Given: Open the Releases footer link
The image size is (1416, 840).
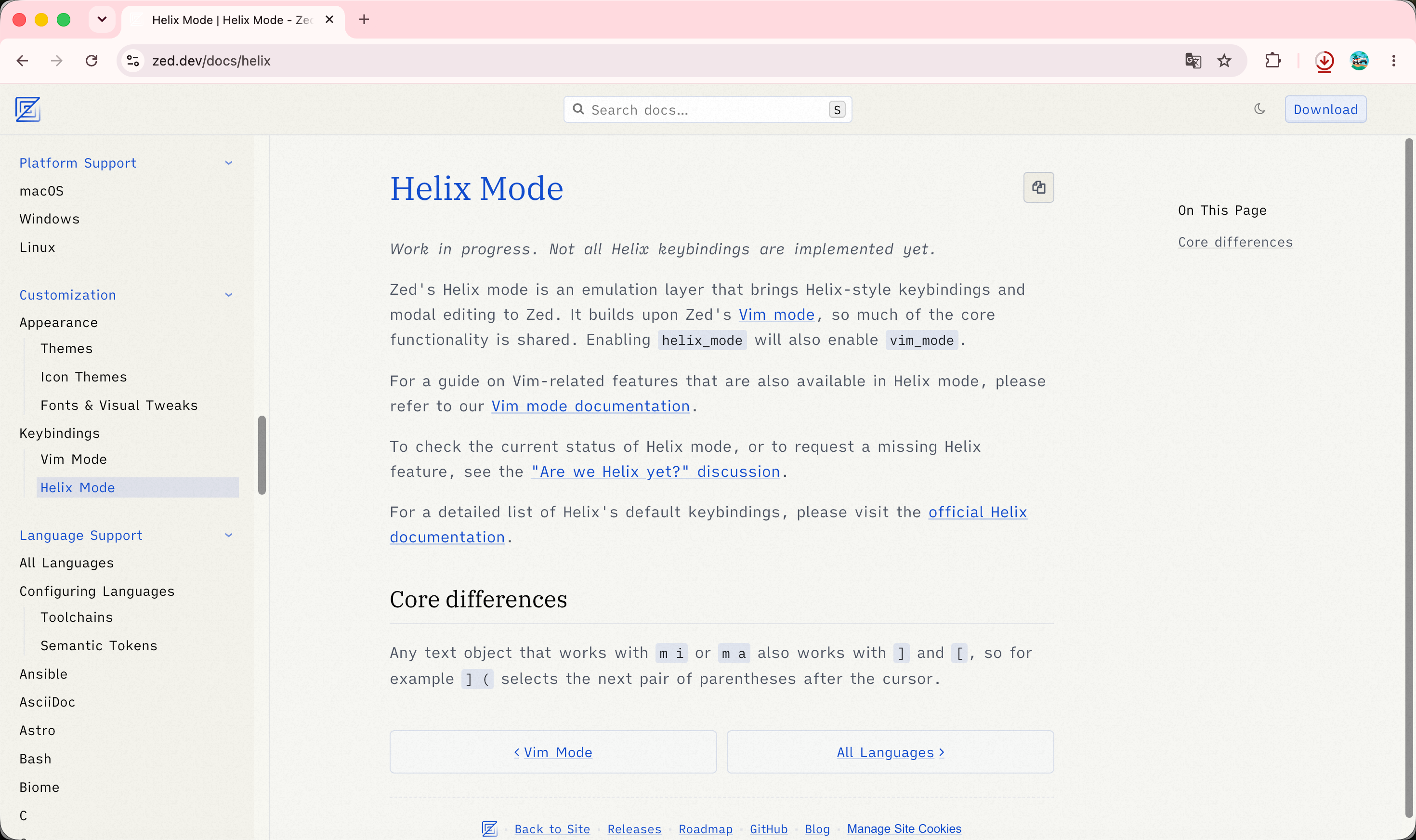Looking at the screenshot, I should tap(634, 829).
